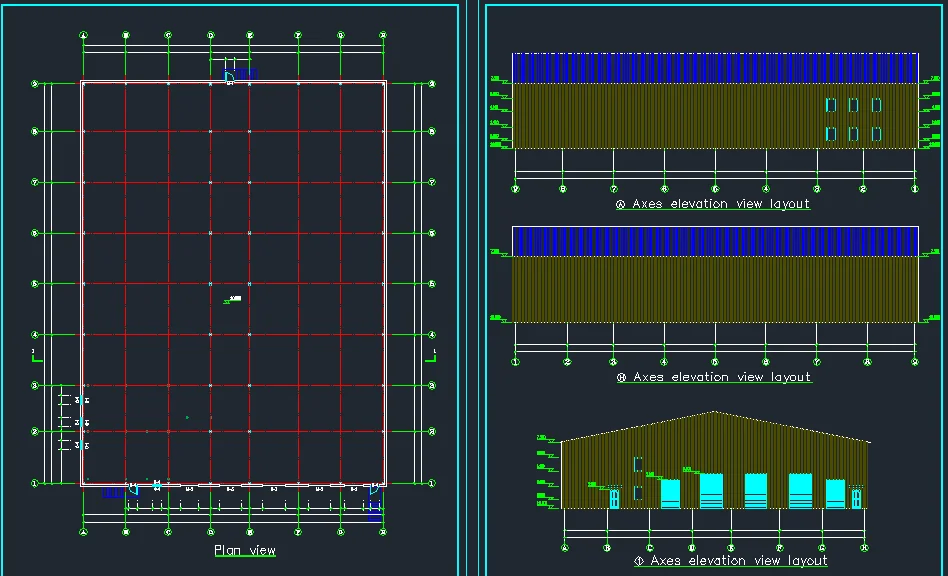
Task: Select the upper-left window in top elevation
Action: coord(830,105)
